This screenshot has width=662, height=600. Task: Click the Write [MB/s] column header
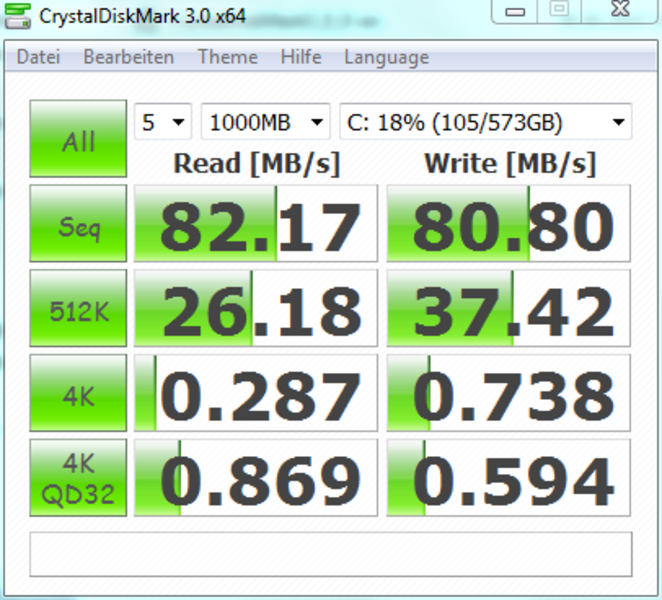[x=510, y=164]
